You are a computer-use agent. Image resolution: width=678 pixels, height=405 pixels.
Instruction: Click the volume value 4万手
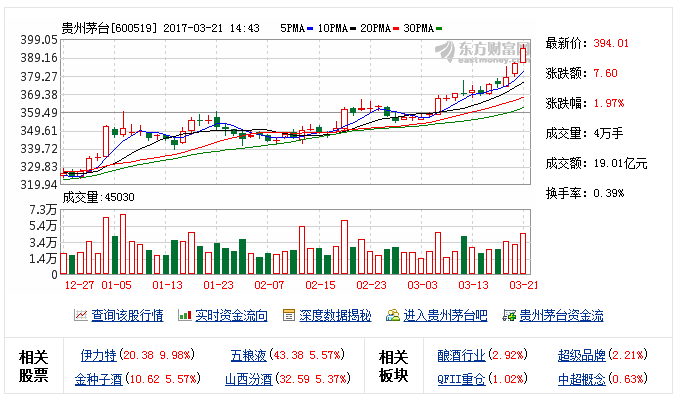pyautogui.click(x=608, y=133)
